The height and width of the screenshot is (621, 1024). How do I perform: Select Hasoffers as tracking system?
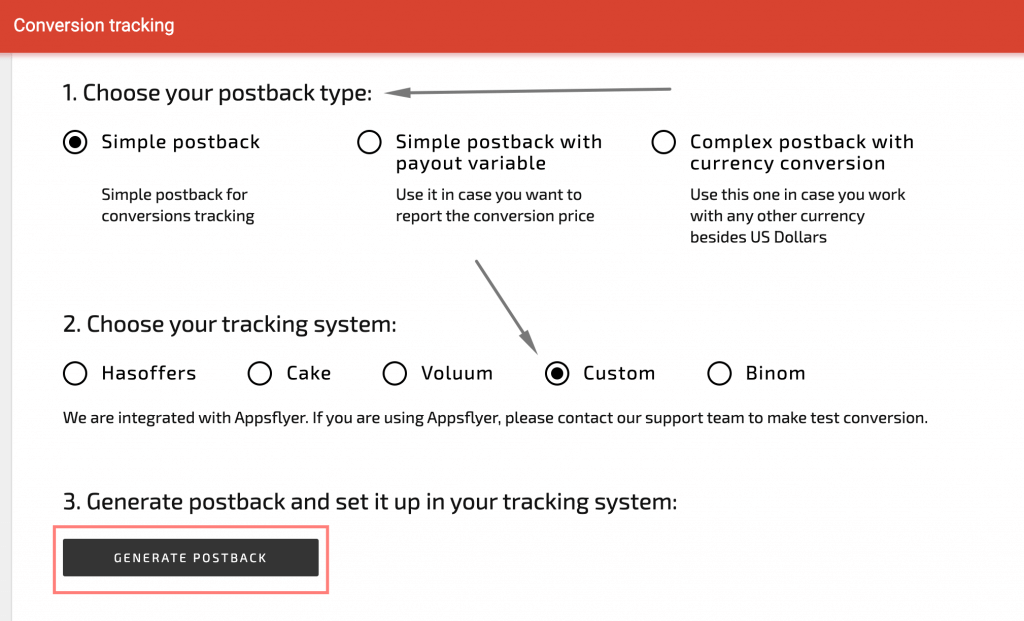(x=75, y=373)
